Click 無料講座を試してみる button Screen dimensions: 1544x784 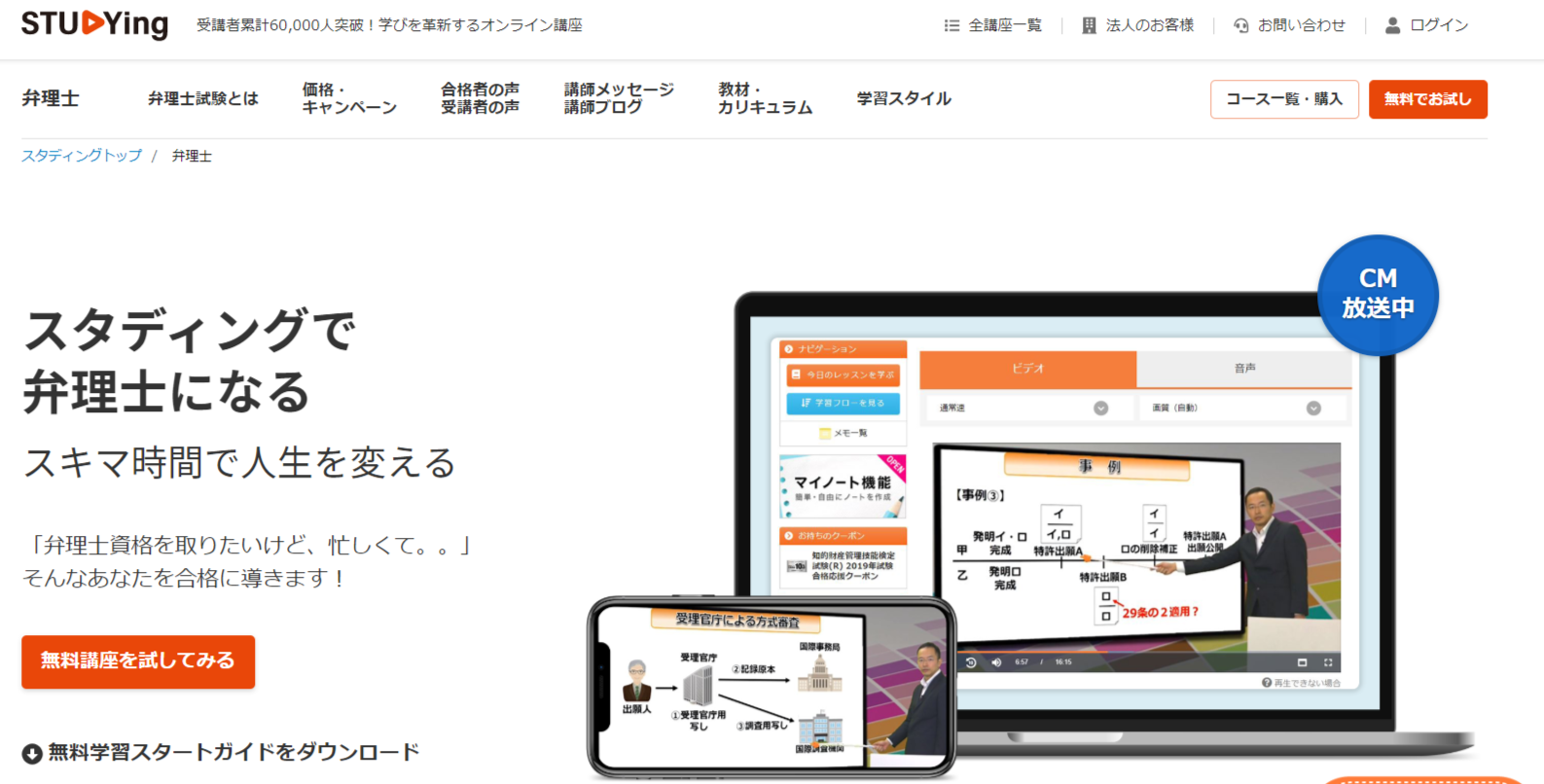138,661
